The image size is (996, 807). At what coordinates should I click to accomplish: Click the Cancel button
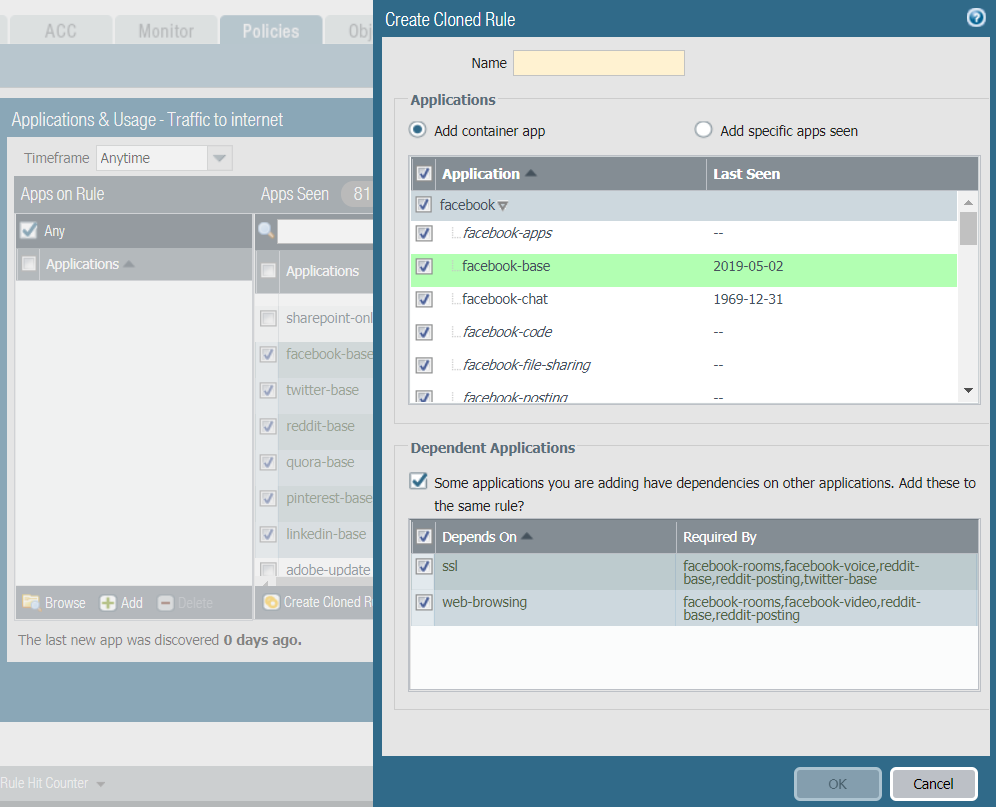(932, 784)
